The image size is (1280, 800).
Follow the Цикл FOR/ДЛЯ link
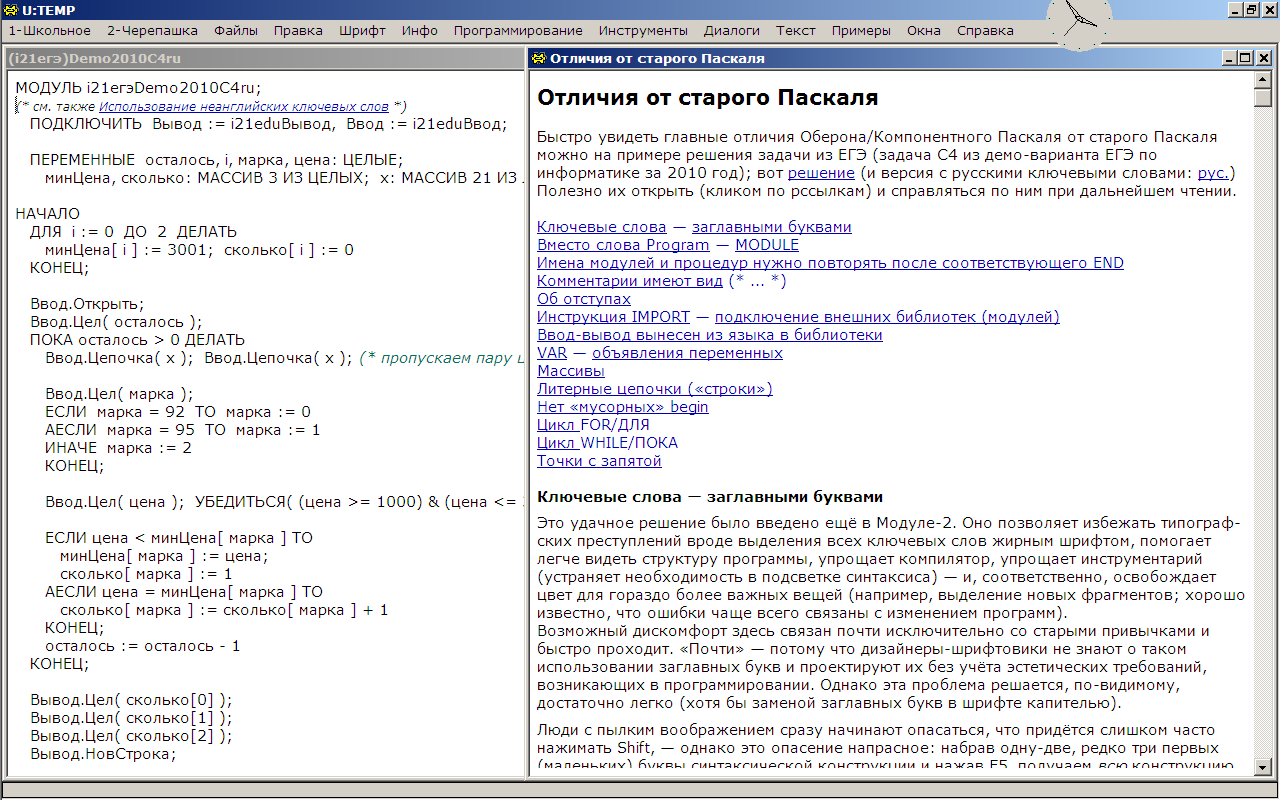593,425
